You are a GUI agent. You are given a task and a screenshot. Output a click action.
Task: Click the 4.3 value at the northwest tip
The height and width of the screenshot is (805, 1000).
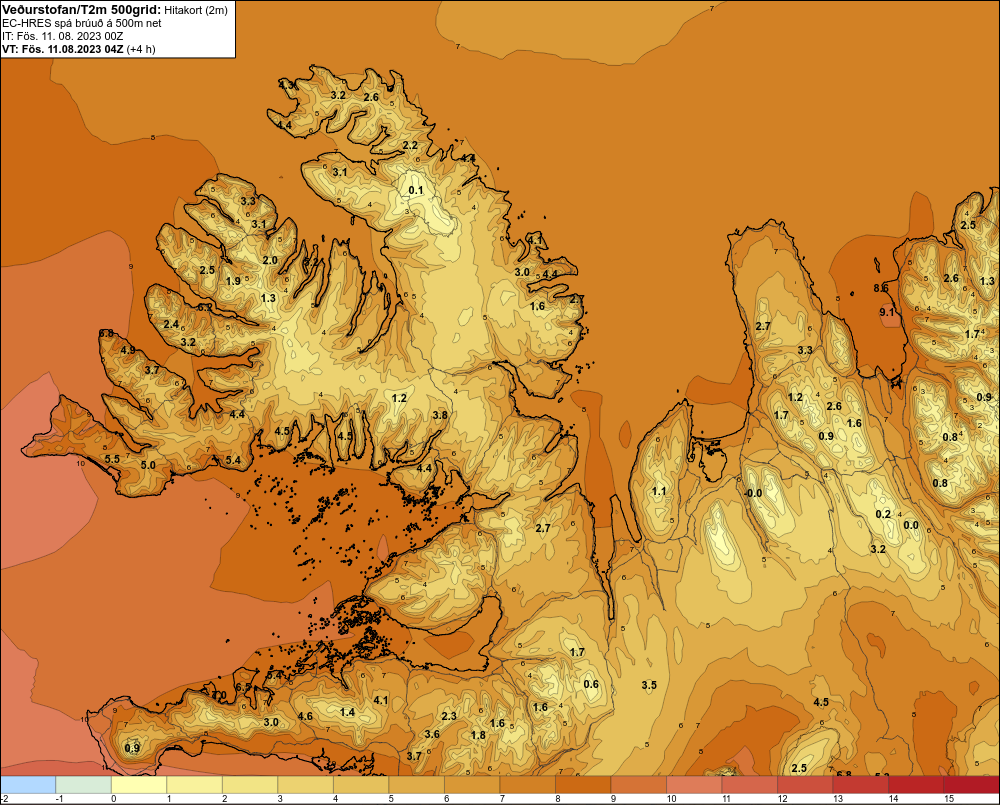pyautogui.click(x=286, y=85)
